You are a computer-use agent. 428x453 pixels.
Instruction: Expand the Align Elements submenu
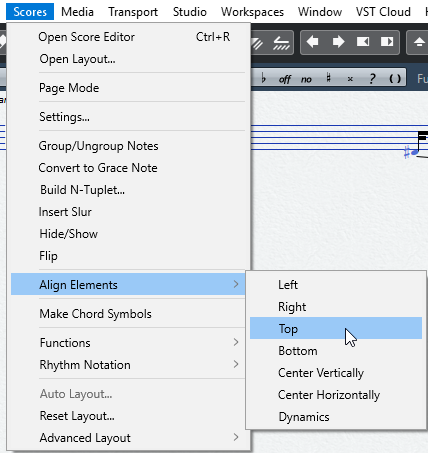tap(128, 284)
